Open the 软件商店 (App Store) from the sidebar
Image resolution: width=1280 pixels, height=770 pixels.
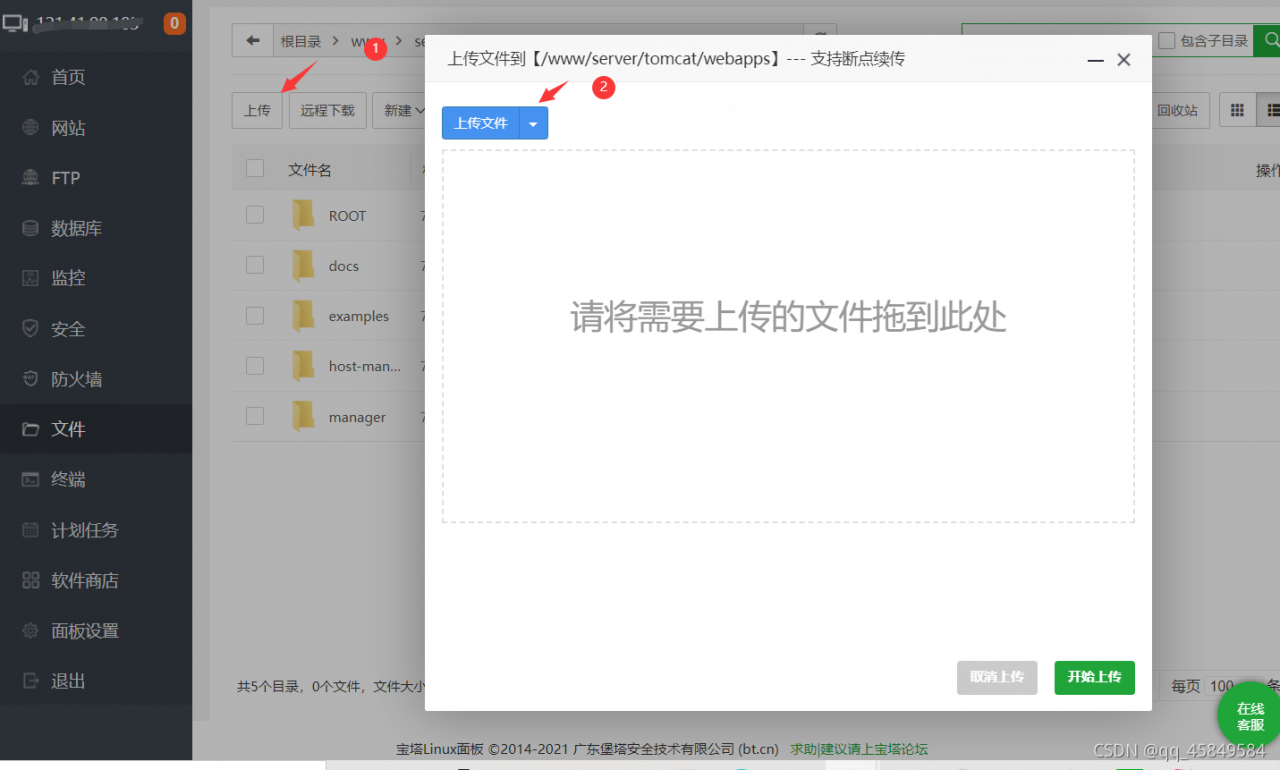[80, 580]
